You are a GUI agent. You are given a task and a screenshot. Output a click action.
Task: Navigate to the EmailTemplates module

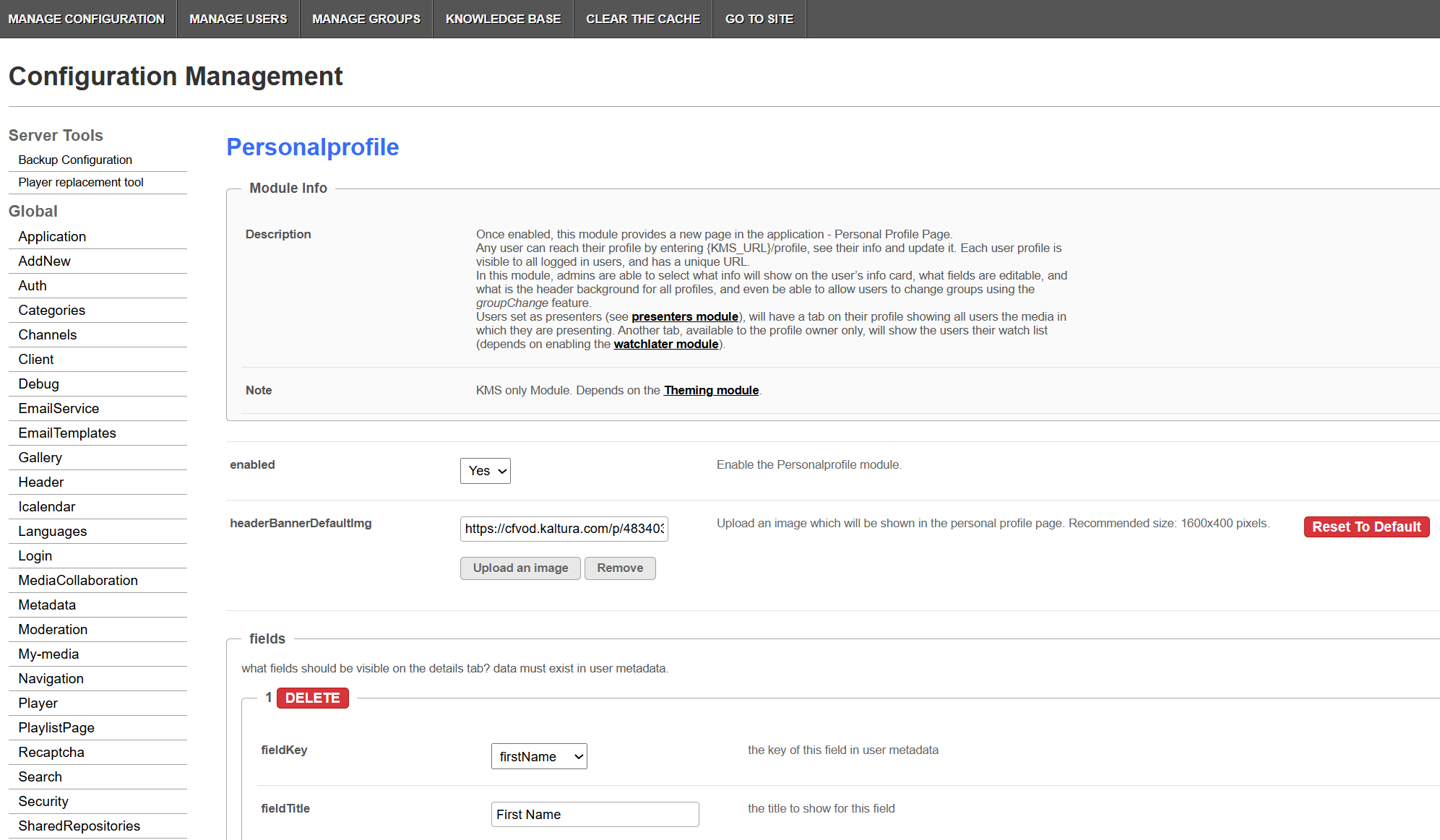click(x=67, y=433)
